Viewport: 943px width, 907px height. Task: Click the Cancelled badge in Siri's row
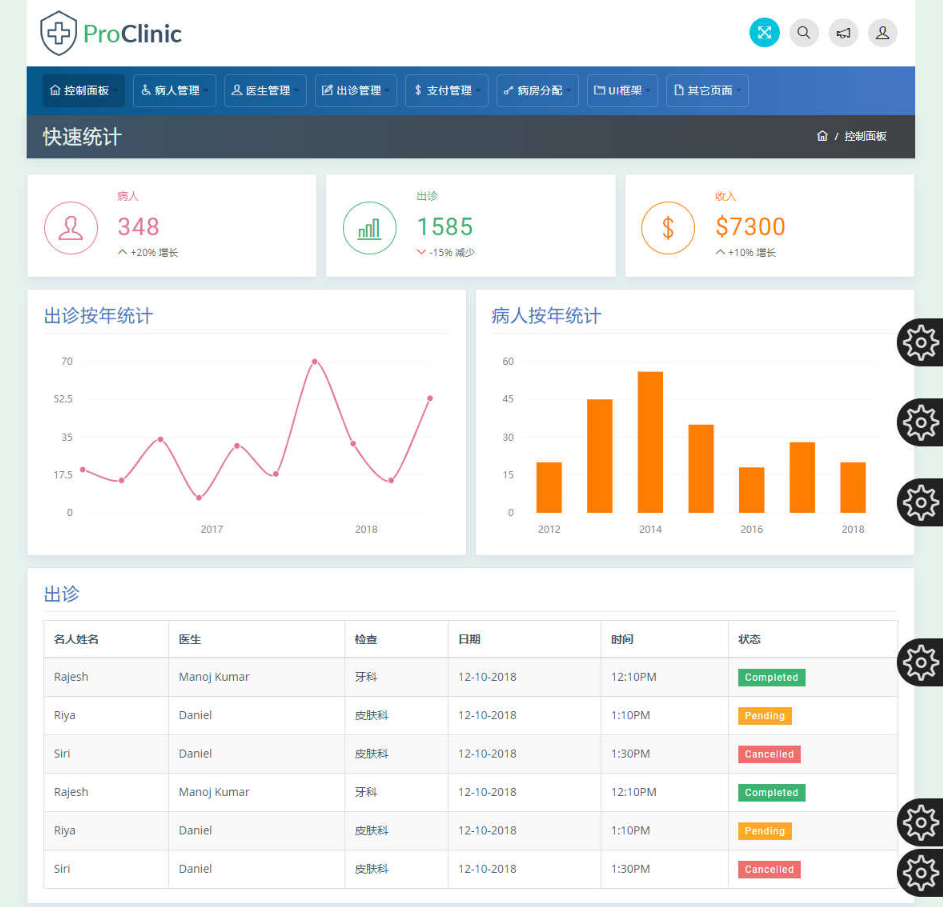point(768,754)
